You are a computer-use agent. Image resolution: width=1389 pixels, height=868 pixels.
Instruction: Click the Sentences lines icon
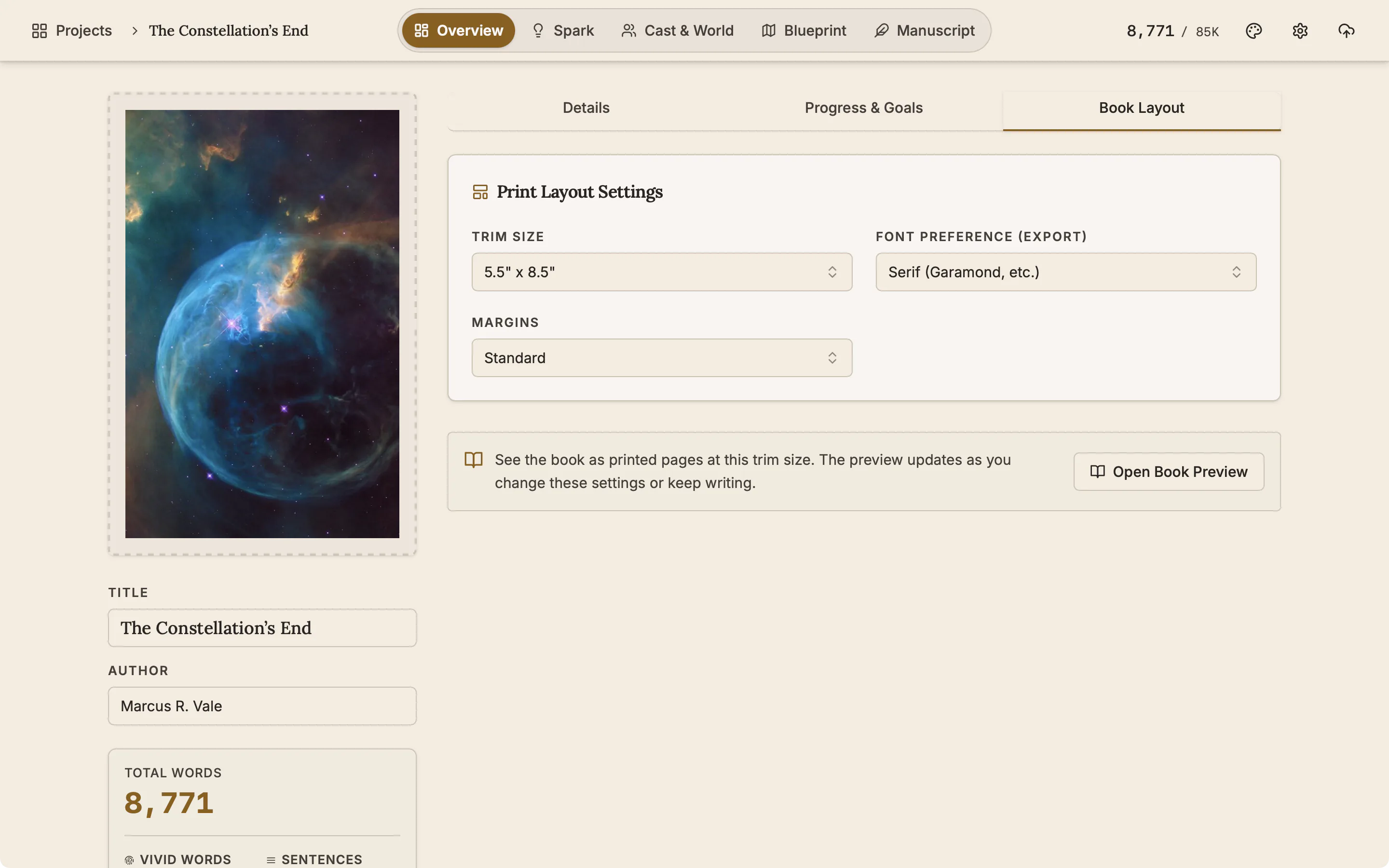pos(271,860)
